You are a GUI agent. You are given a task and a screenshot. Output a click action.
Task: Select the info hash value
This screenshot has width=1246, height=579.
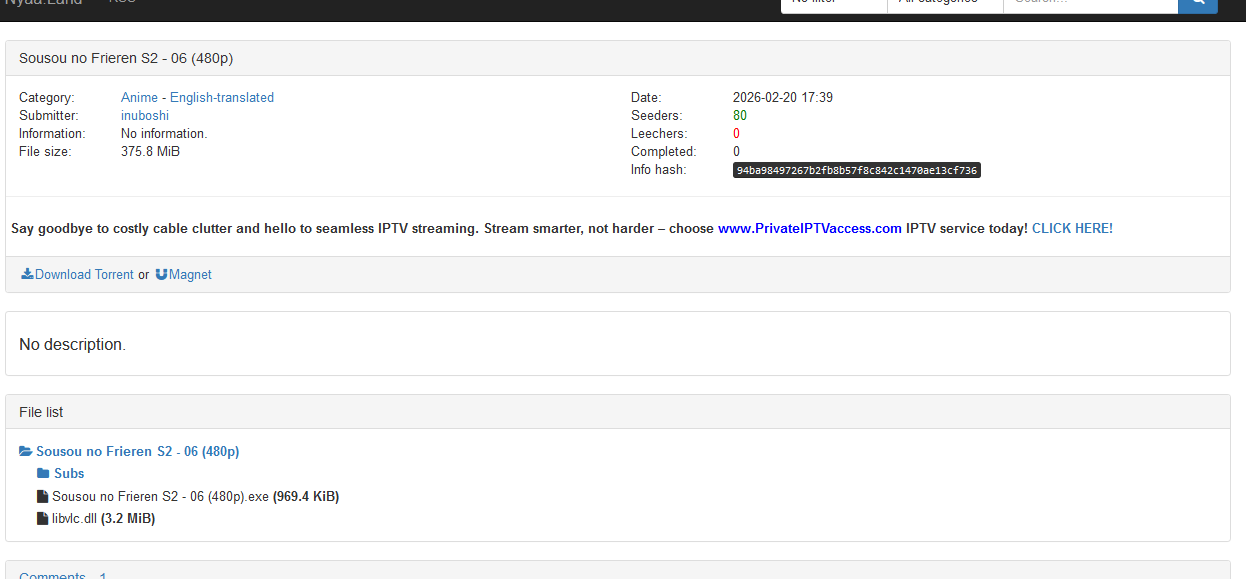click(x=857, y=171)
